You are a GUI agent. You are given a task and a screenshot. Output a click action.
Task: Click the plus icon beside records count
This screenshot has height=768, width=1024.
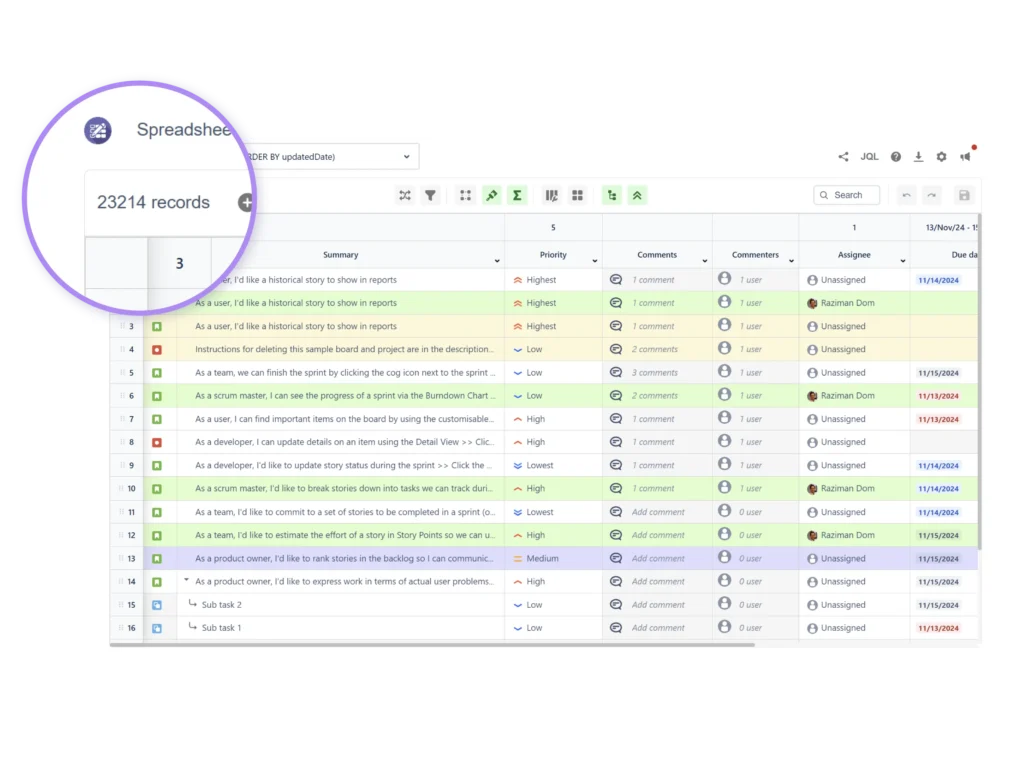tap(246, 202)
